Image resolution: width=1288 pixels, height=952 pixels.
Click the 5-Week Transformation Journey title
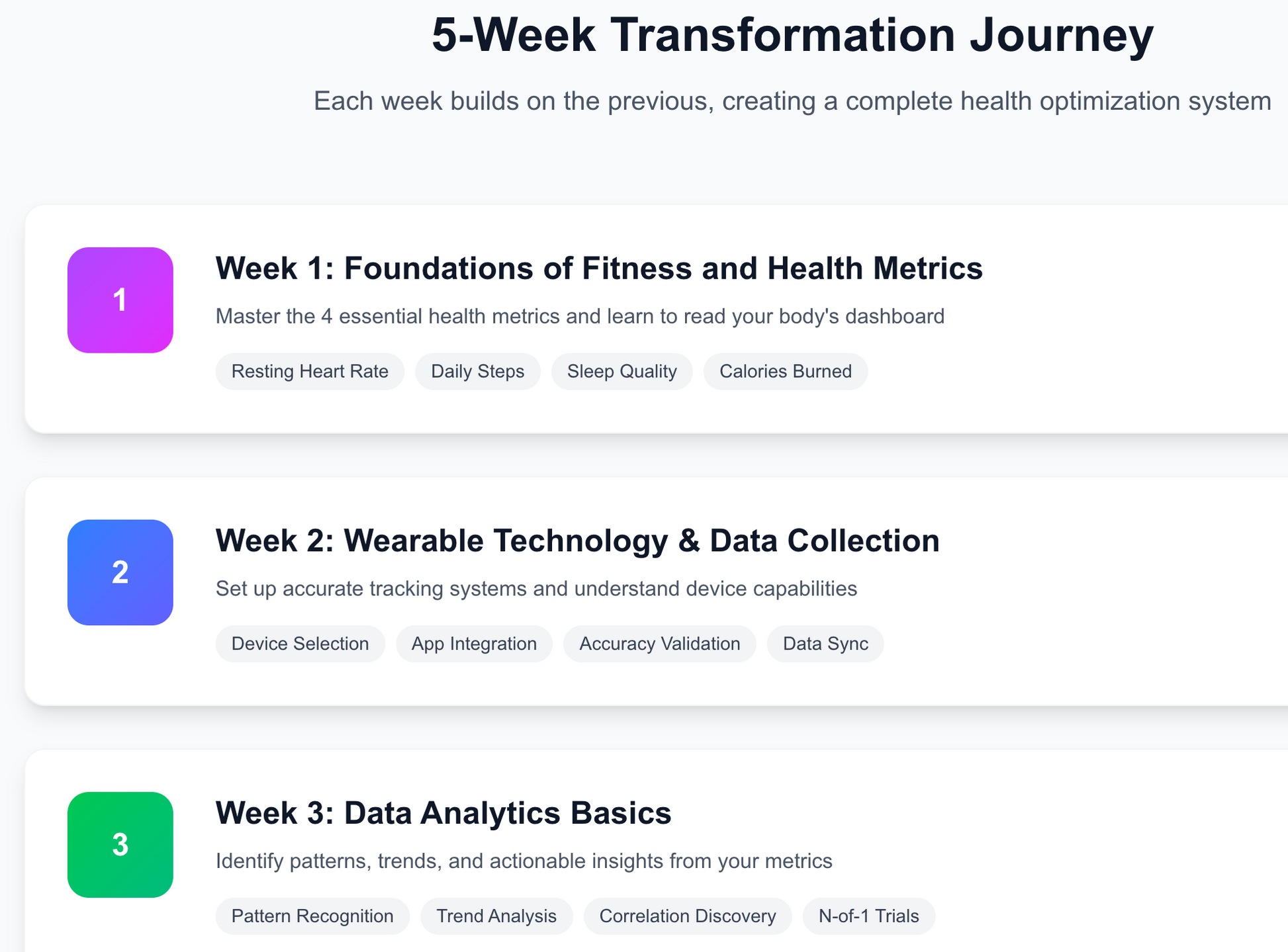pyautogui.click(x=792, y=34)
